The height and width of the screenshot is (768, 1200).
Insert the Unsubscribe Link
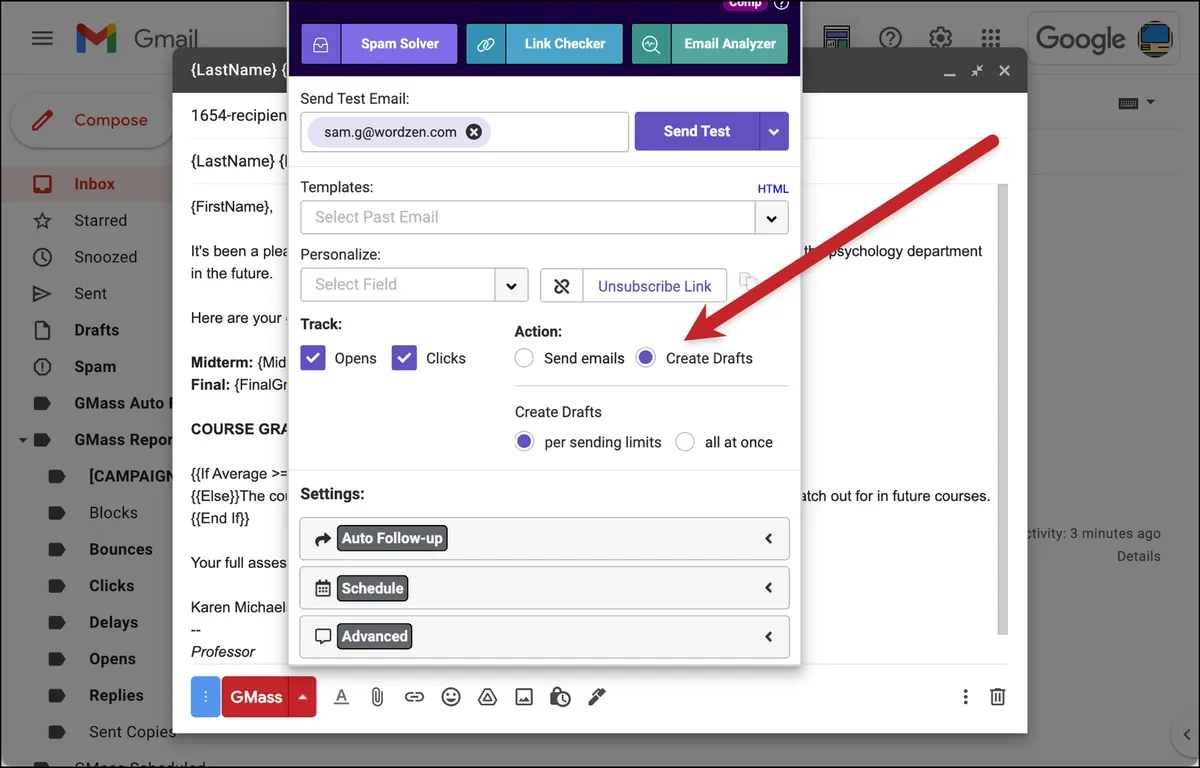pyautogui.click(x=655, y=286)
